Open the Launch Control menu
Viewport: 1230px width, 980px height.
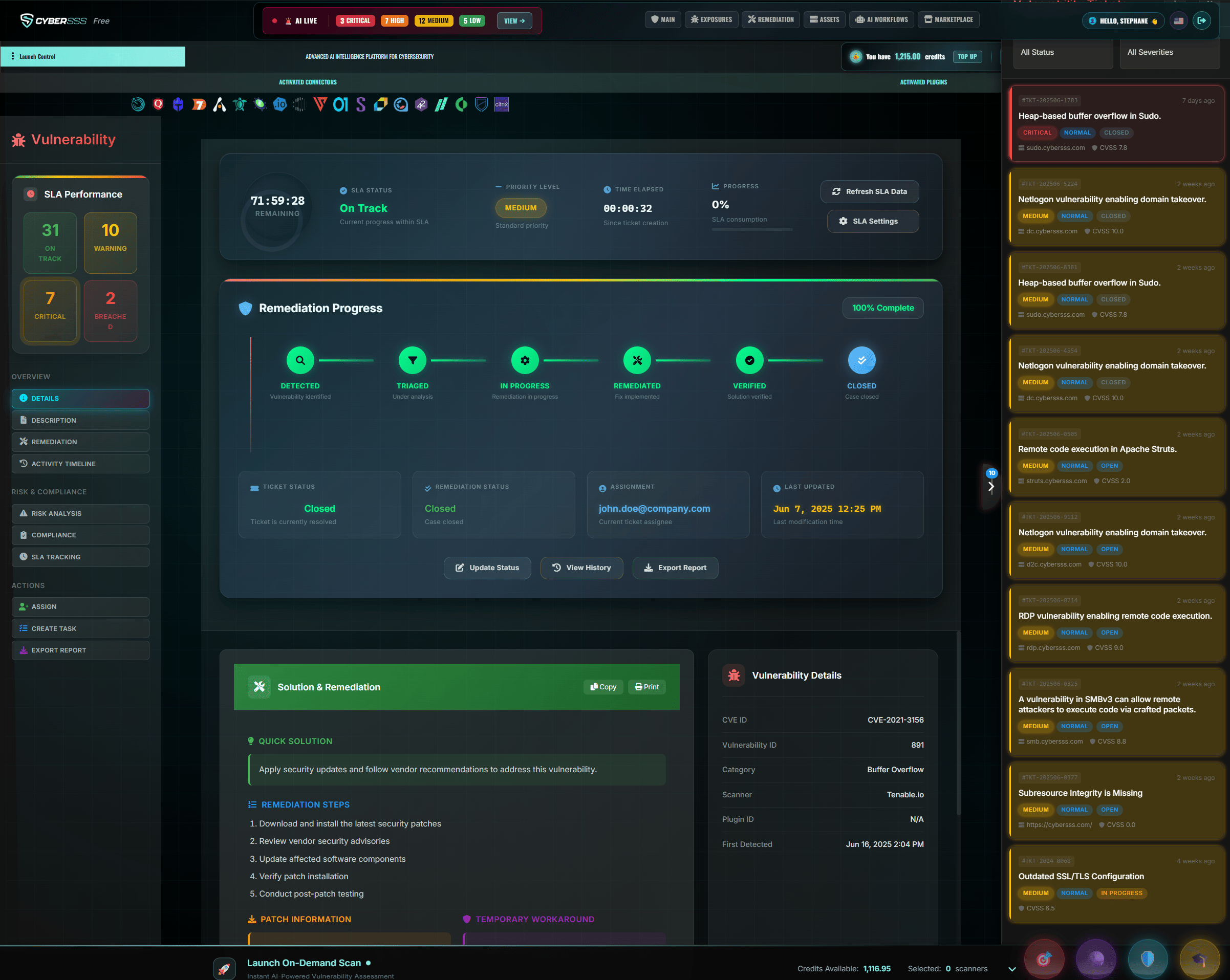(93, 56)
